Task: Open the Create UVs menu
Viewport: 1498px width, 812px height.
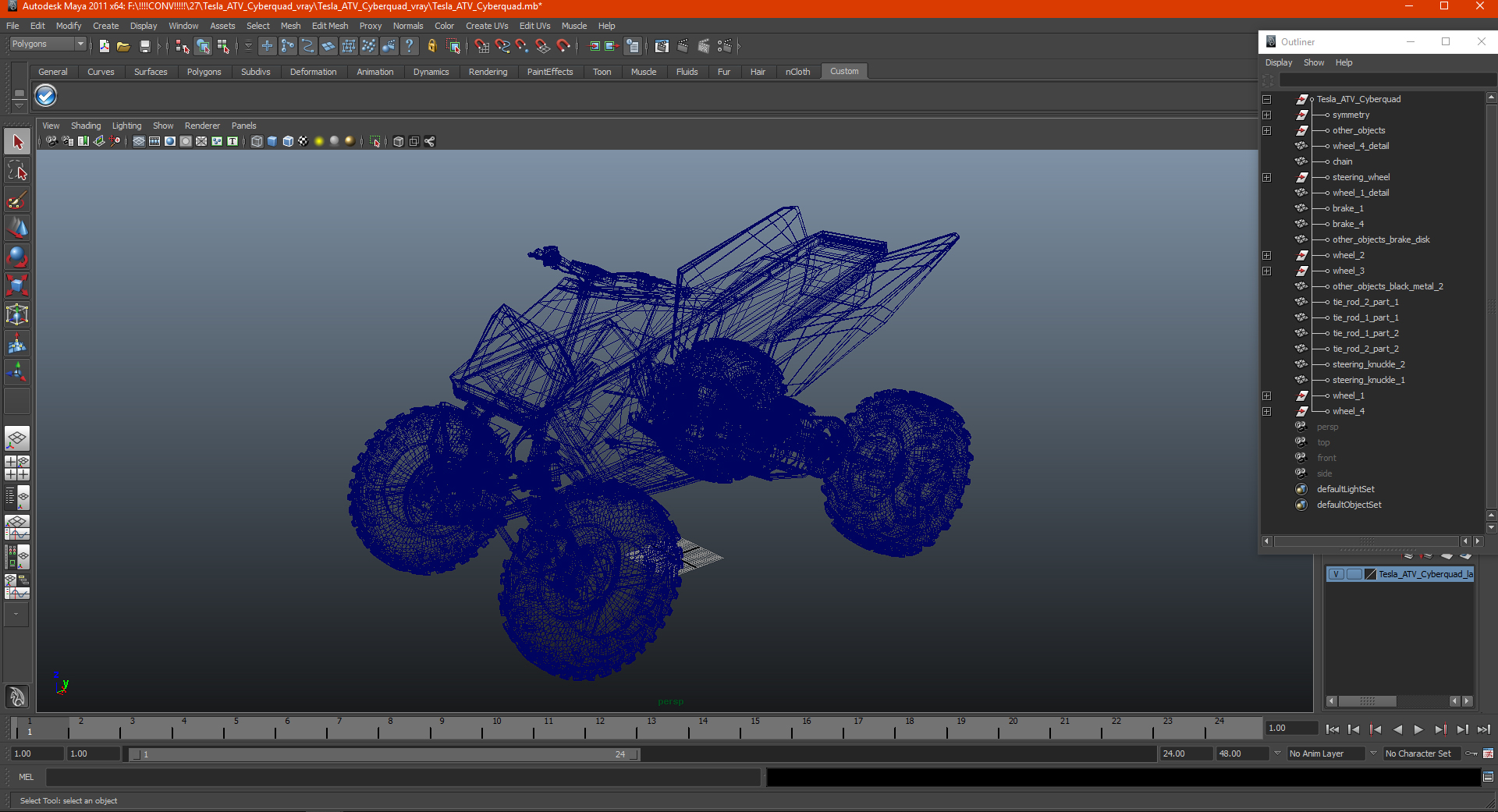Action: tap(487, 26)
